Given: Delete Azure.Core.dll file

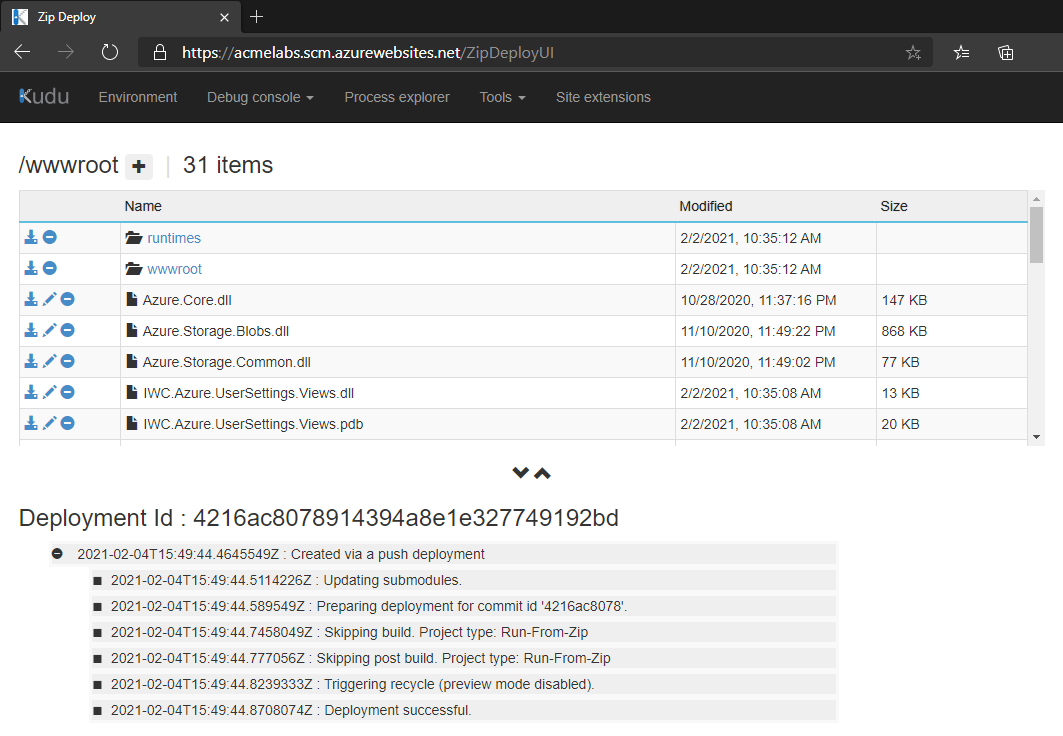Looking at the screenshot, I should pyautogui.click(x=68, y=300).
